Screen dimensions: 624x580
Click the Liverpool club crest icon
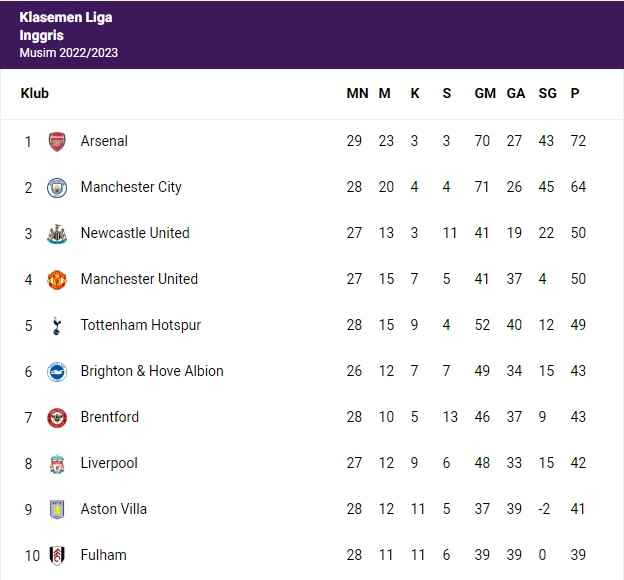[57, 463]
